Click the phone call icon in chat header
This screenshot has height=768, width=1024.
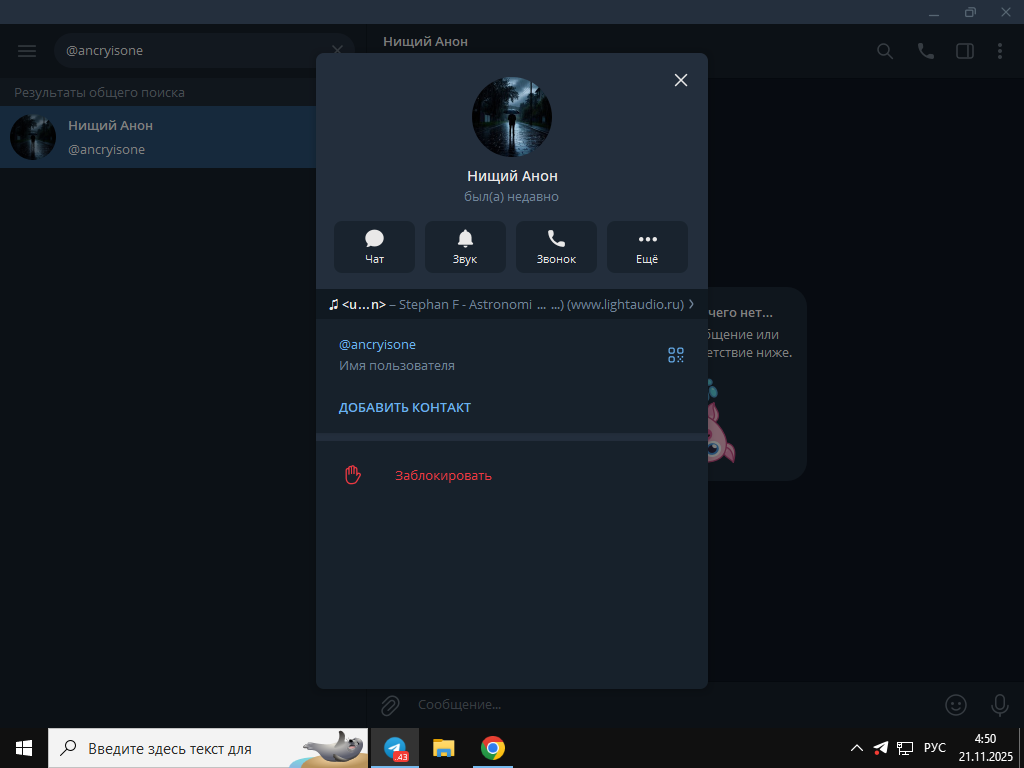click(x=925, y=51)
